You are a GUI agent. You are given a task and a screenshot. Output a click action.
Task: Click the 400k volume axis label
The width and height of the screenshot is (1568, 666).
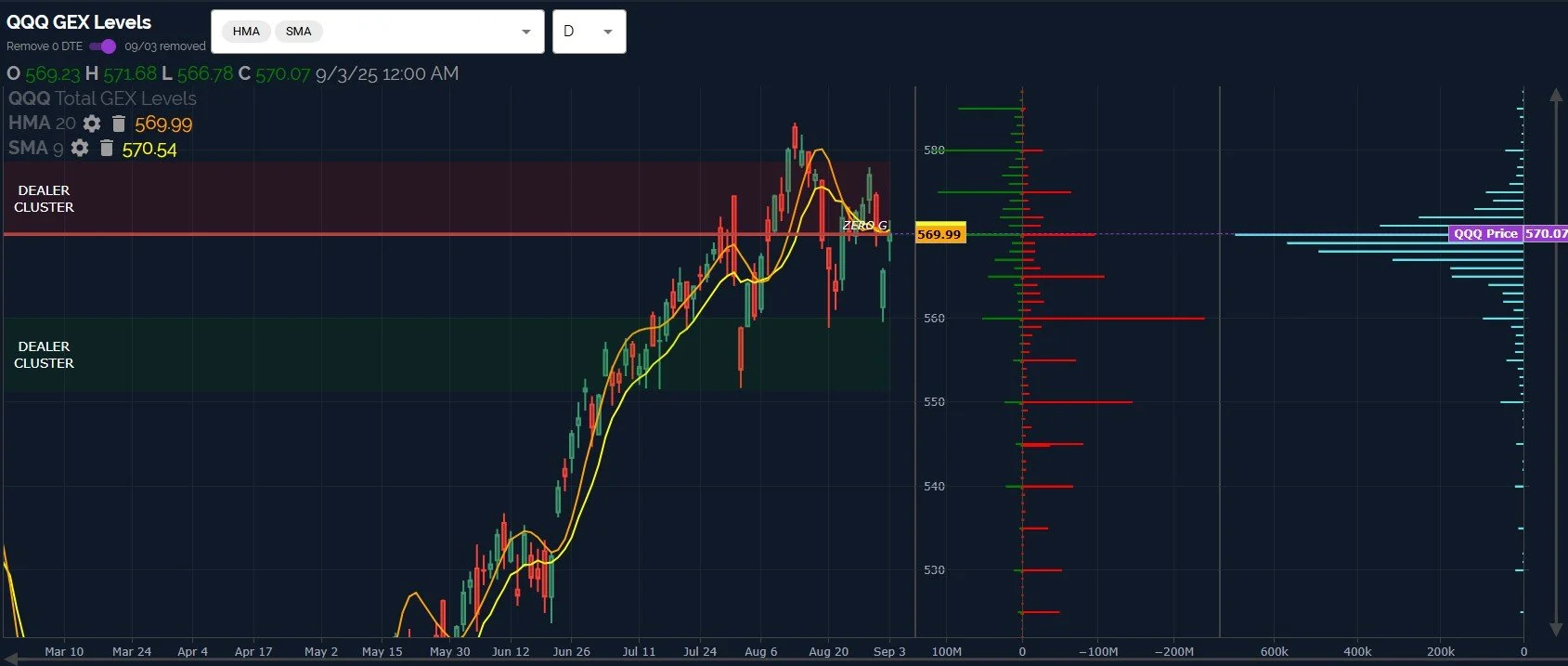click(1357, 651)
